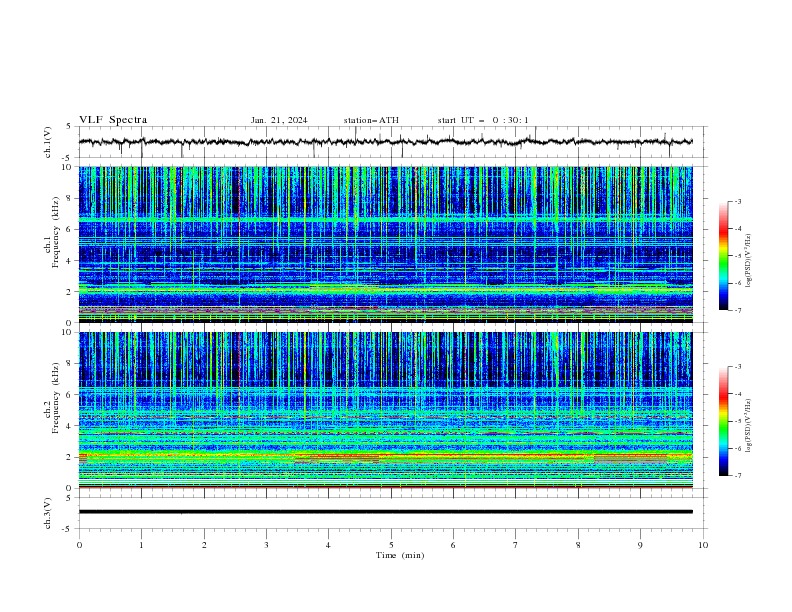Click the "8" tick on ch.2 frequency axis
The width and height of the screenshot is (792, 612).
click(x=71, y=364)
